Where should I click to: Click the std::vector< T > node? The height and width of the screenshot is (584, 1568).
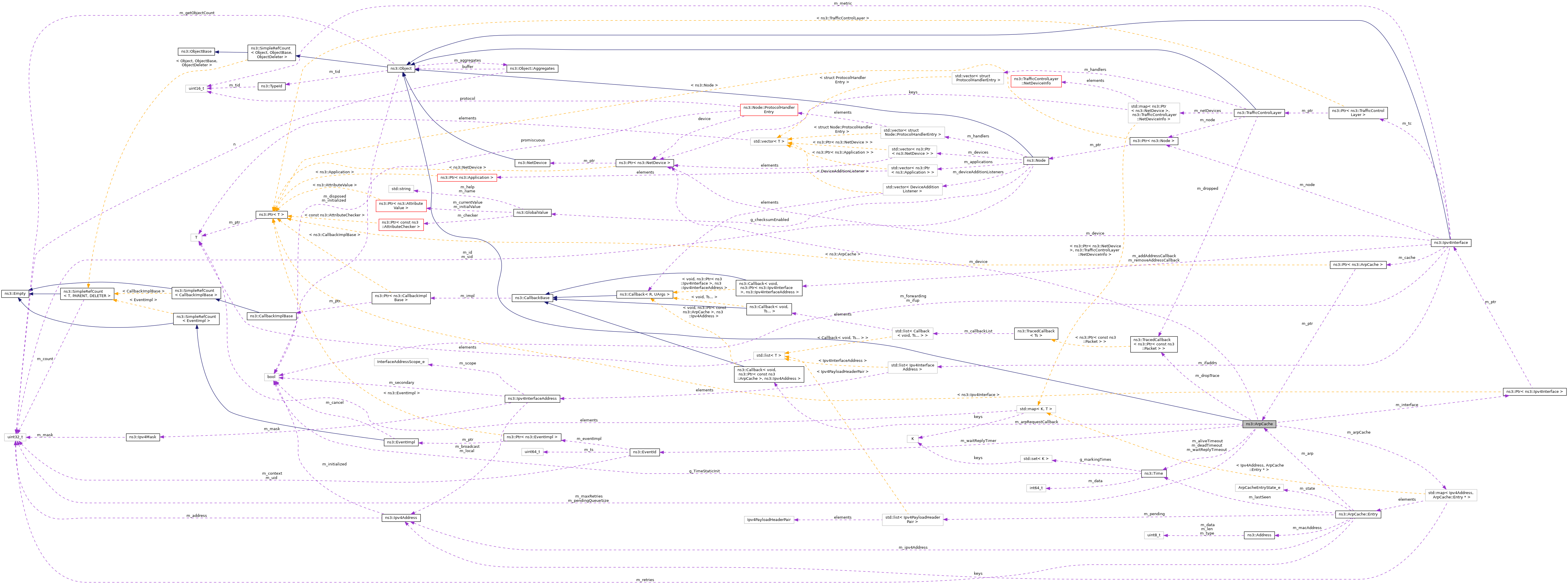coord(769,141)
